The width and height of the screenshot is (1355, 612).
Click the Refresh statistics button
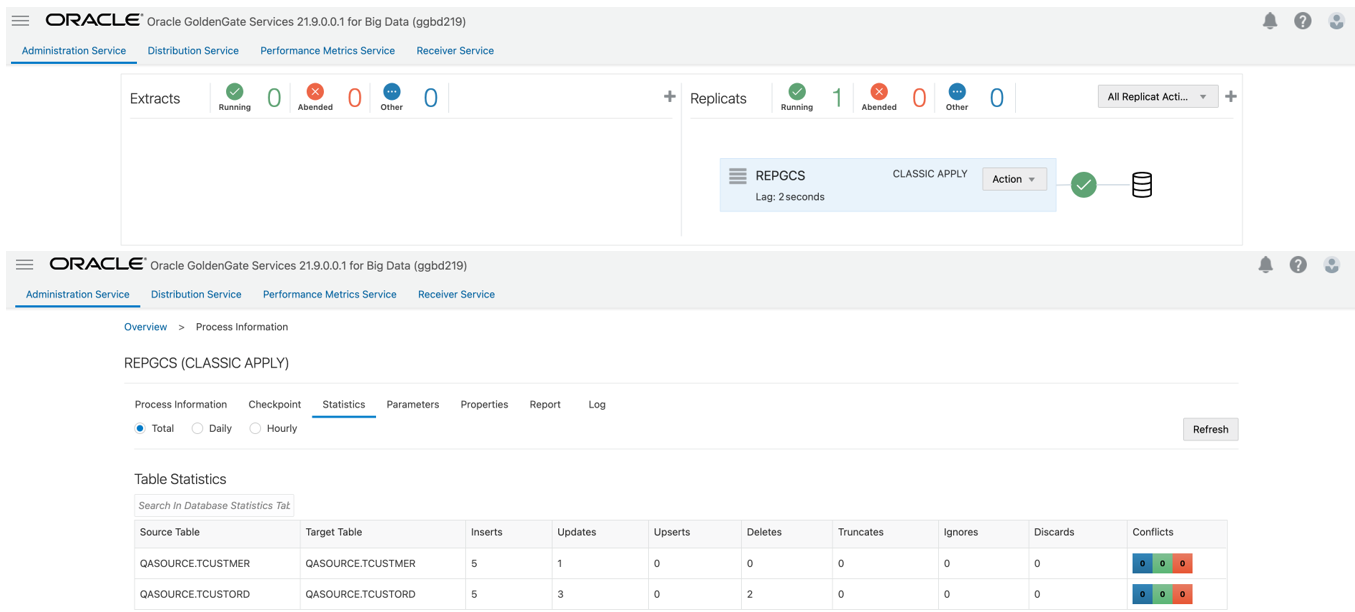click(1210, 429)
